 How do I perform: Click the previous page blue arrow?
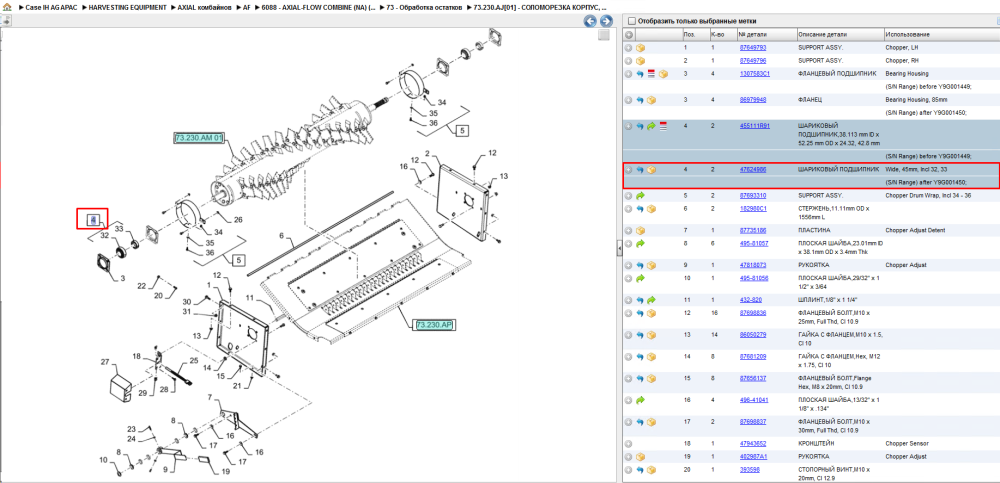[x=591, y=21]
